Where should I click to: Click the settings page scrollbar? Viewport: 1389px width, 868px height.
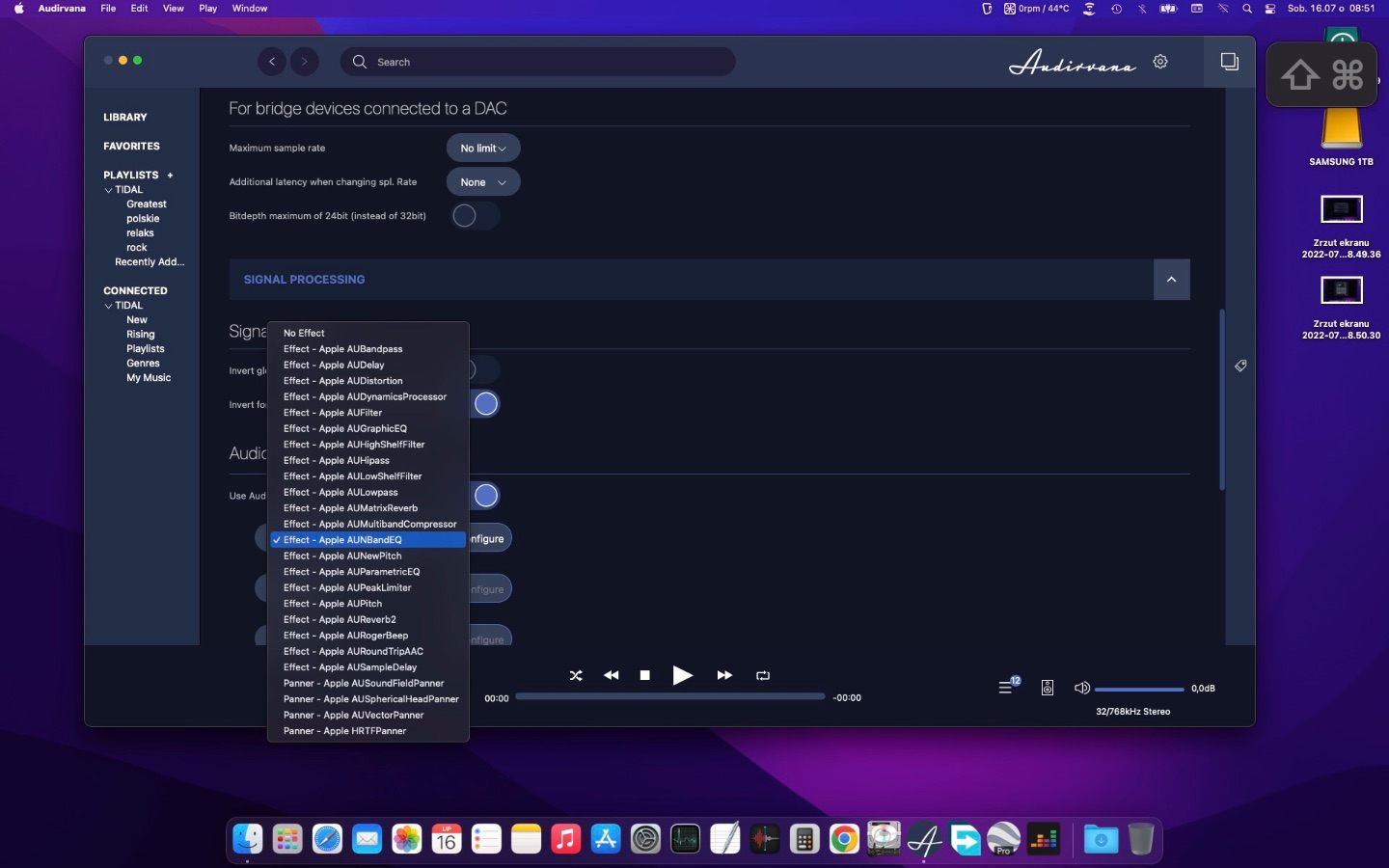pos(1222,399)
